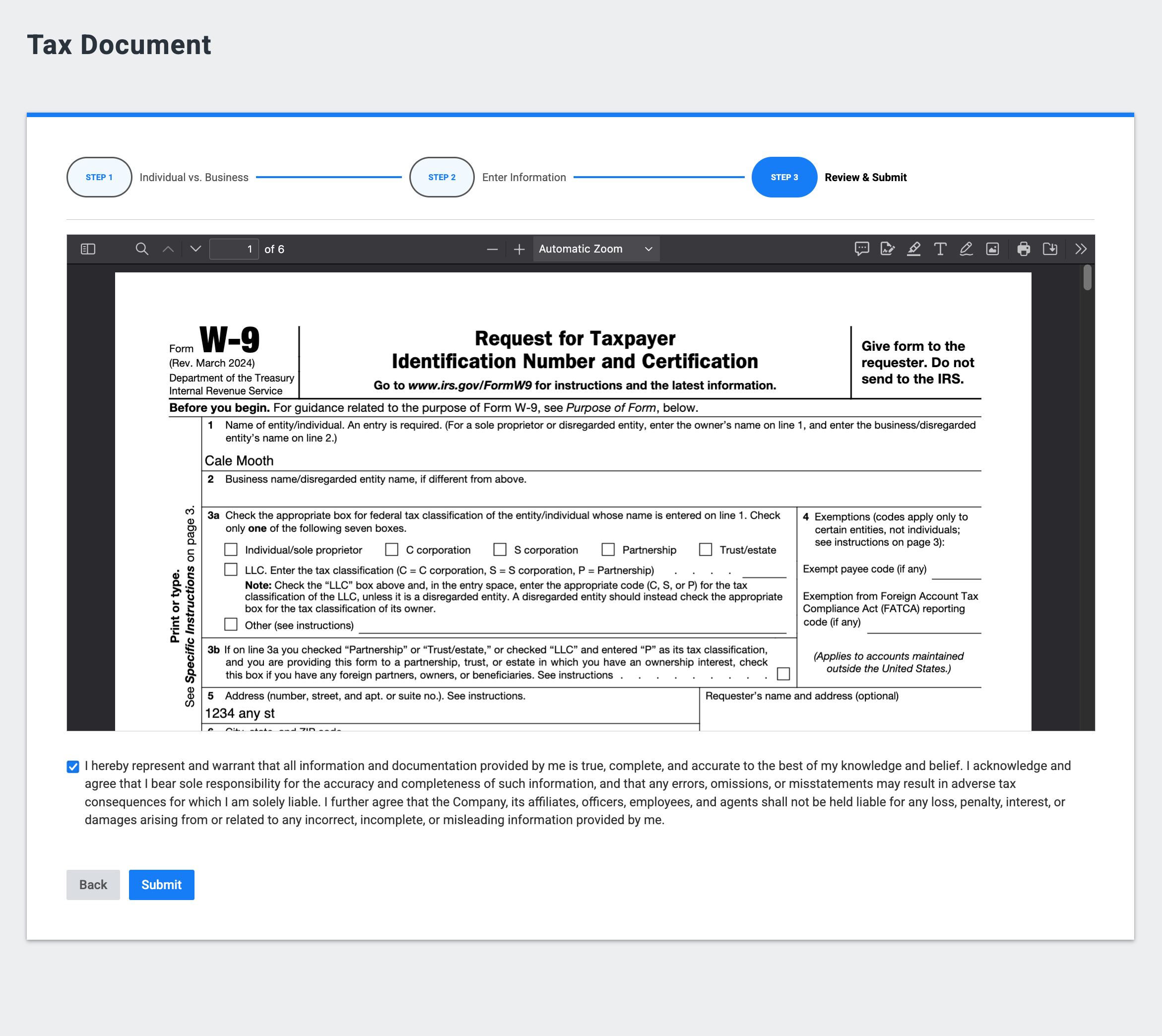Click the www.irs.gov/FormW9 text
The image size is (1162, 1036).
pos(470,386)
